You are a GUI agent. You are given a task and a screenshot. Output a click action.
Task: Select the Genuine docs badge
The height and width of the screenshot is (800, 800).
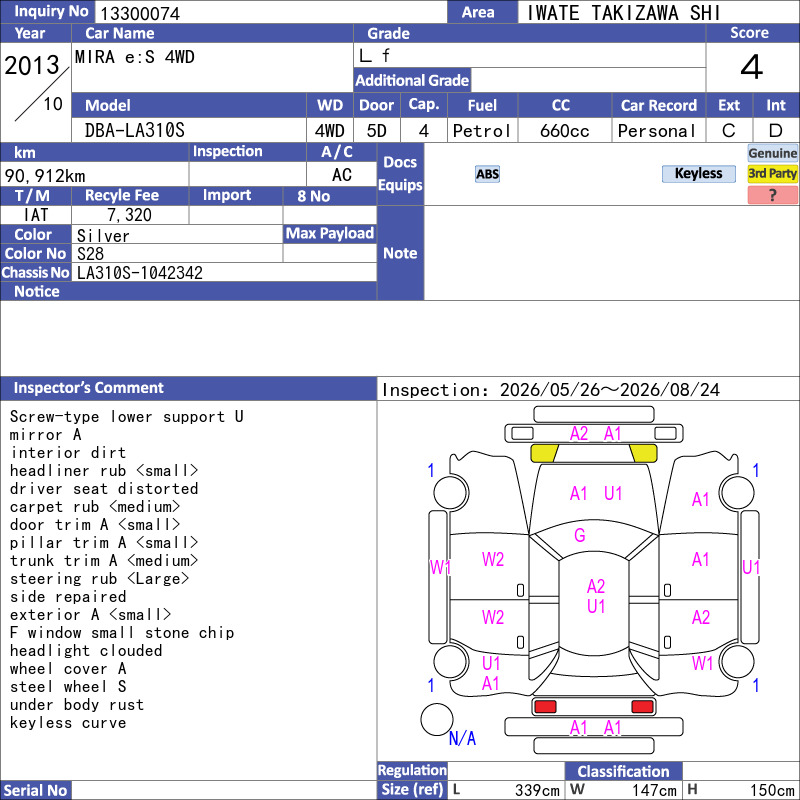point(772,153)
